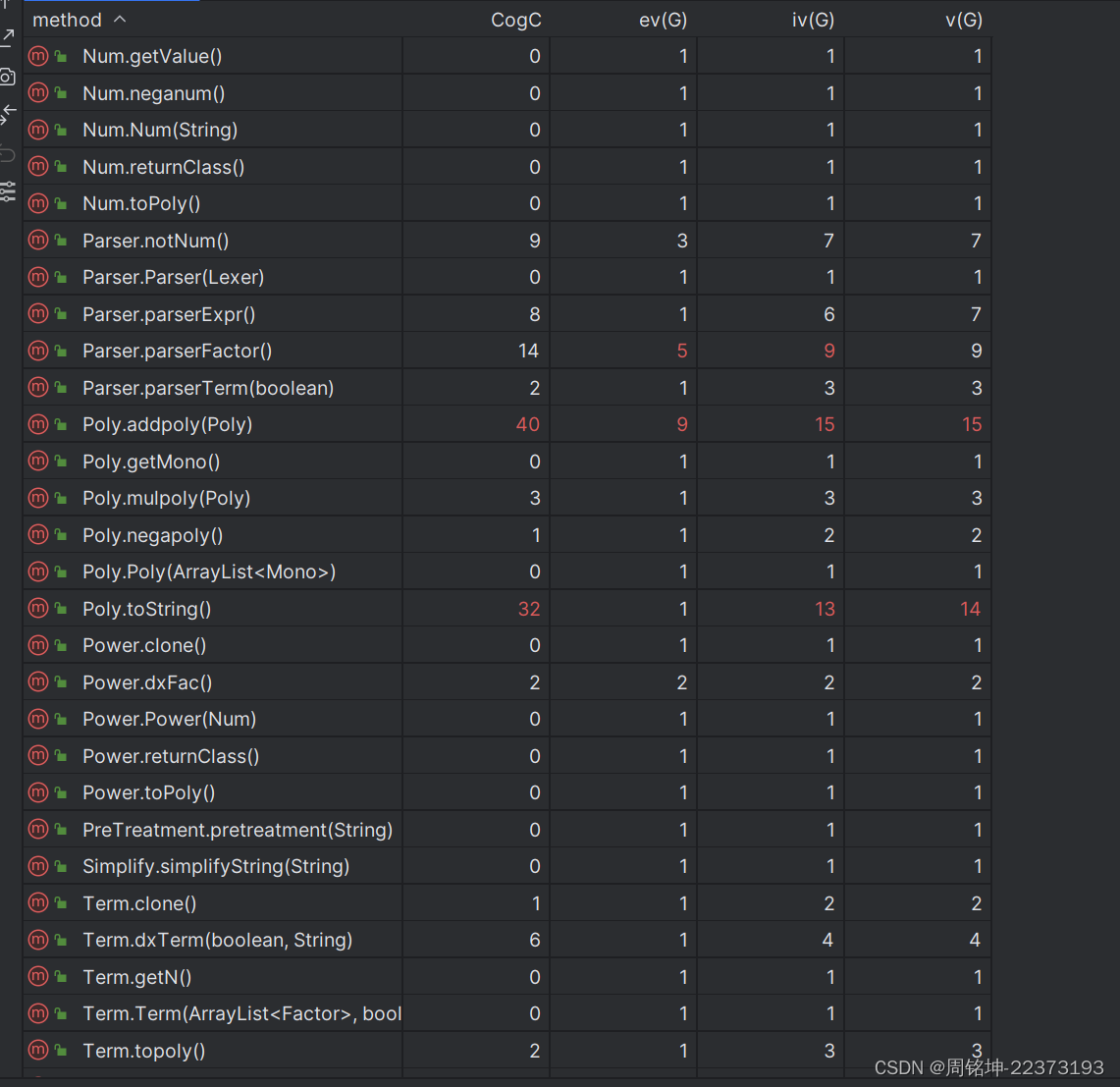This screenshot has width=1120, height=1087.
Task: Click method icon beside Num.getValue()
Action: point(38,56)
